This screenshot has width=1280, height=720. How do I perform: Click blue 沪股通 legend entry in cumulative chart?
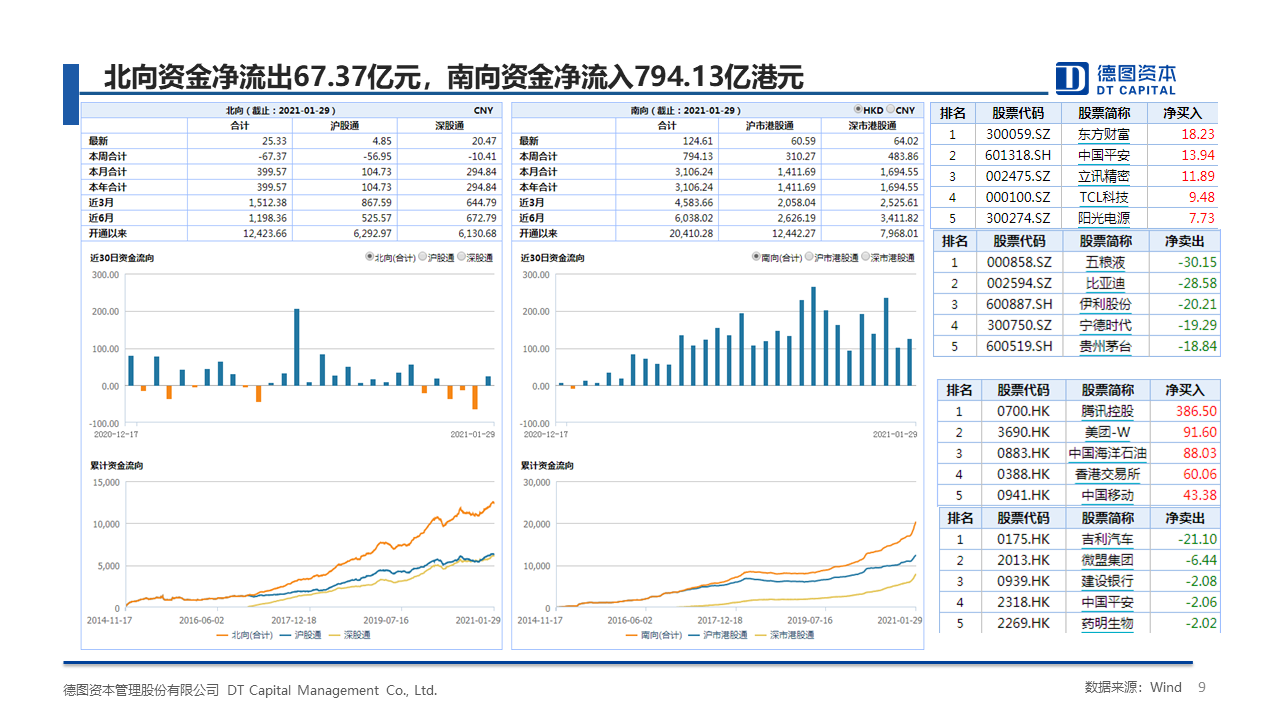click(x=301, y=635)
